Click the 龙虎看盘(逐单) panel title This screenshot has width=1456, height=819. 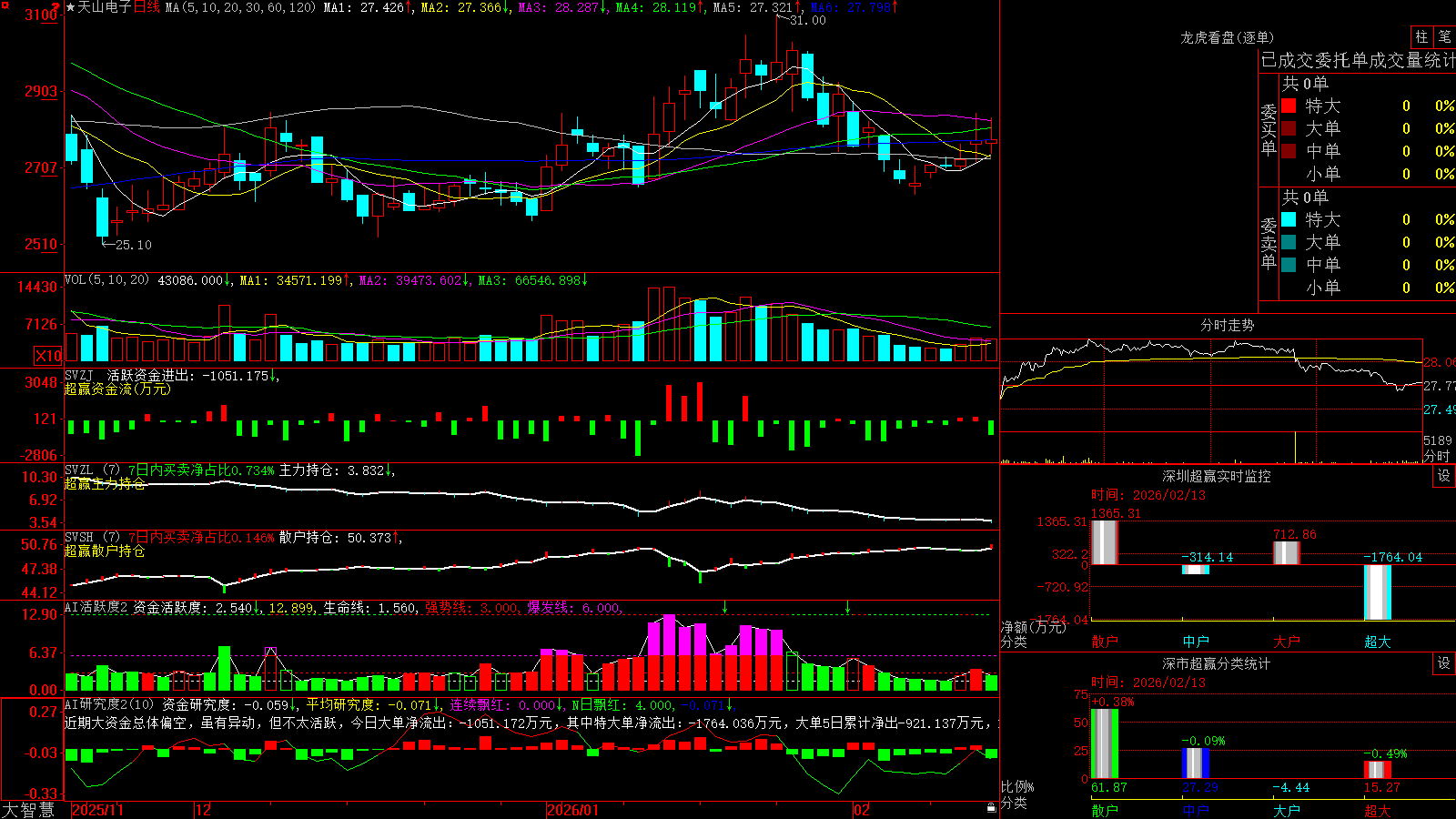[x=1227, y=37]
